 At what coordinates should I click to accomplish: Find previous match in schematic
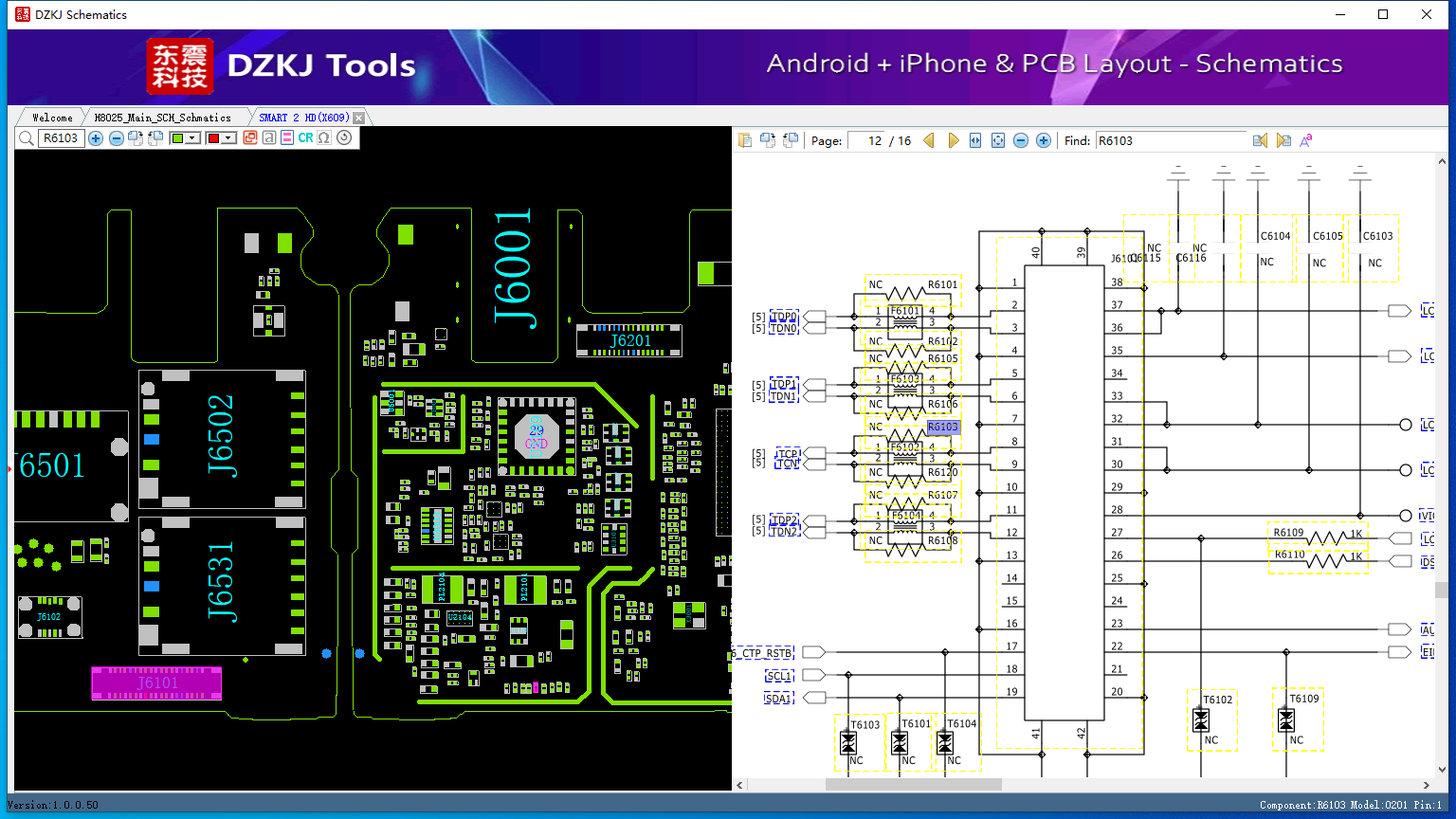pyautogui.click(x=1260, y=140)
